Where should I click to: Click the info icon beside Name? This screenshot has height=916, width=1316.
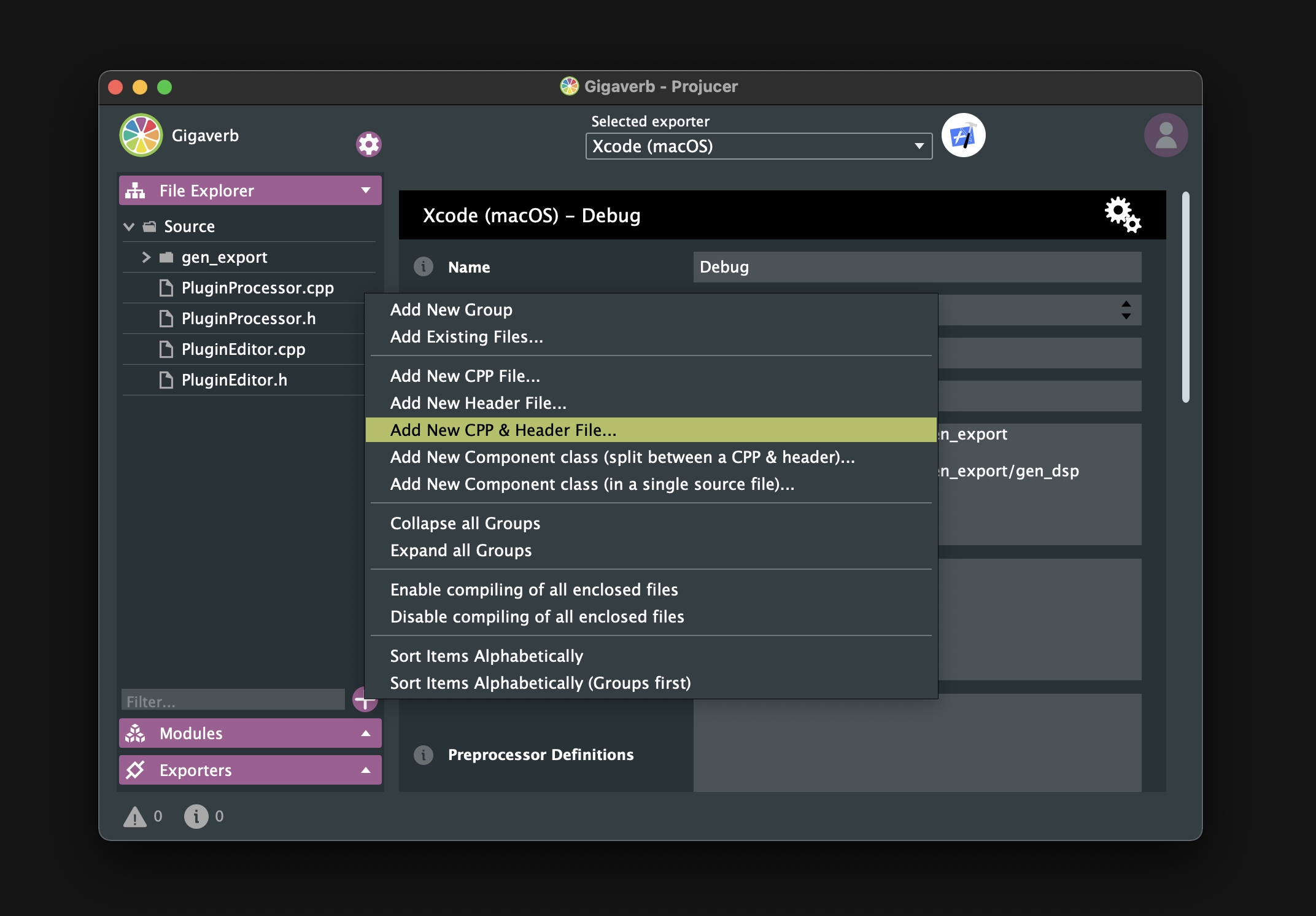coord(424,266)
